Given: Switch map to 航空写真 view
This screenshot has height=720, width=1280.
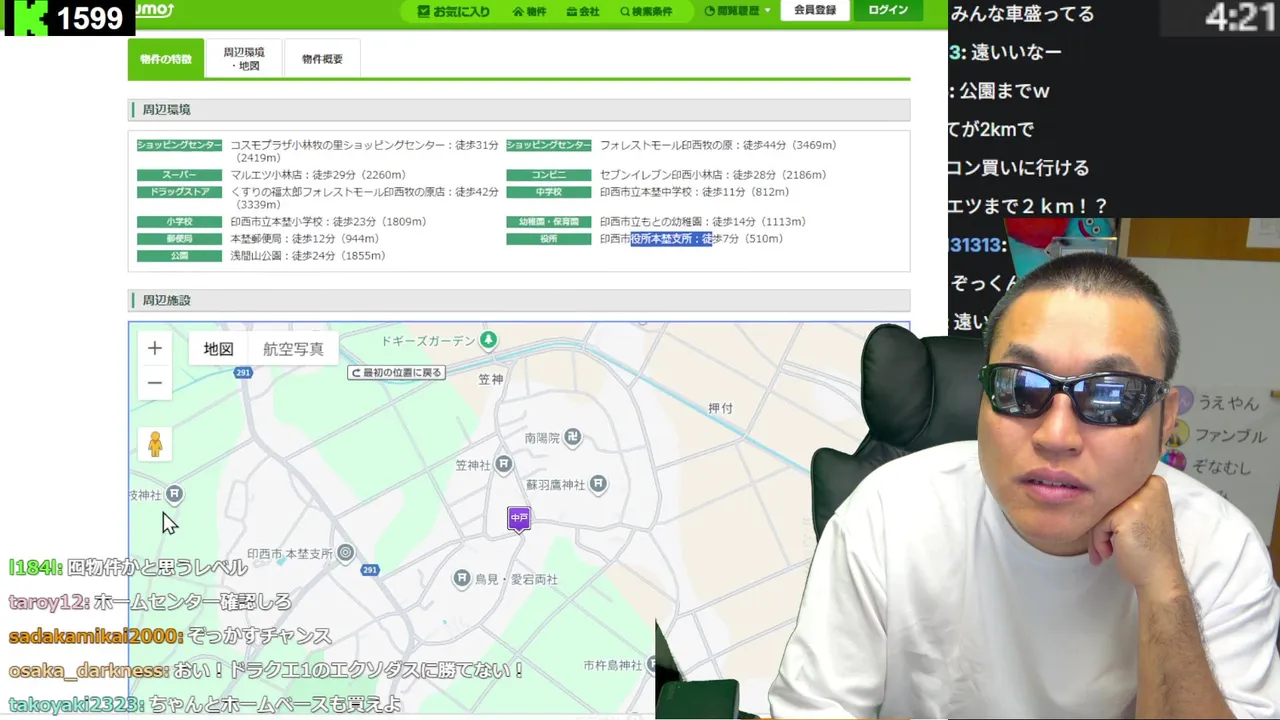Looking at the screenshot, I should click(x=293, y=349).
